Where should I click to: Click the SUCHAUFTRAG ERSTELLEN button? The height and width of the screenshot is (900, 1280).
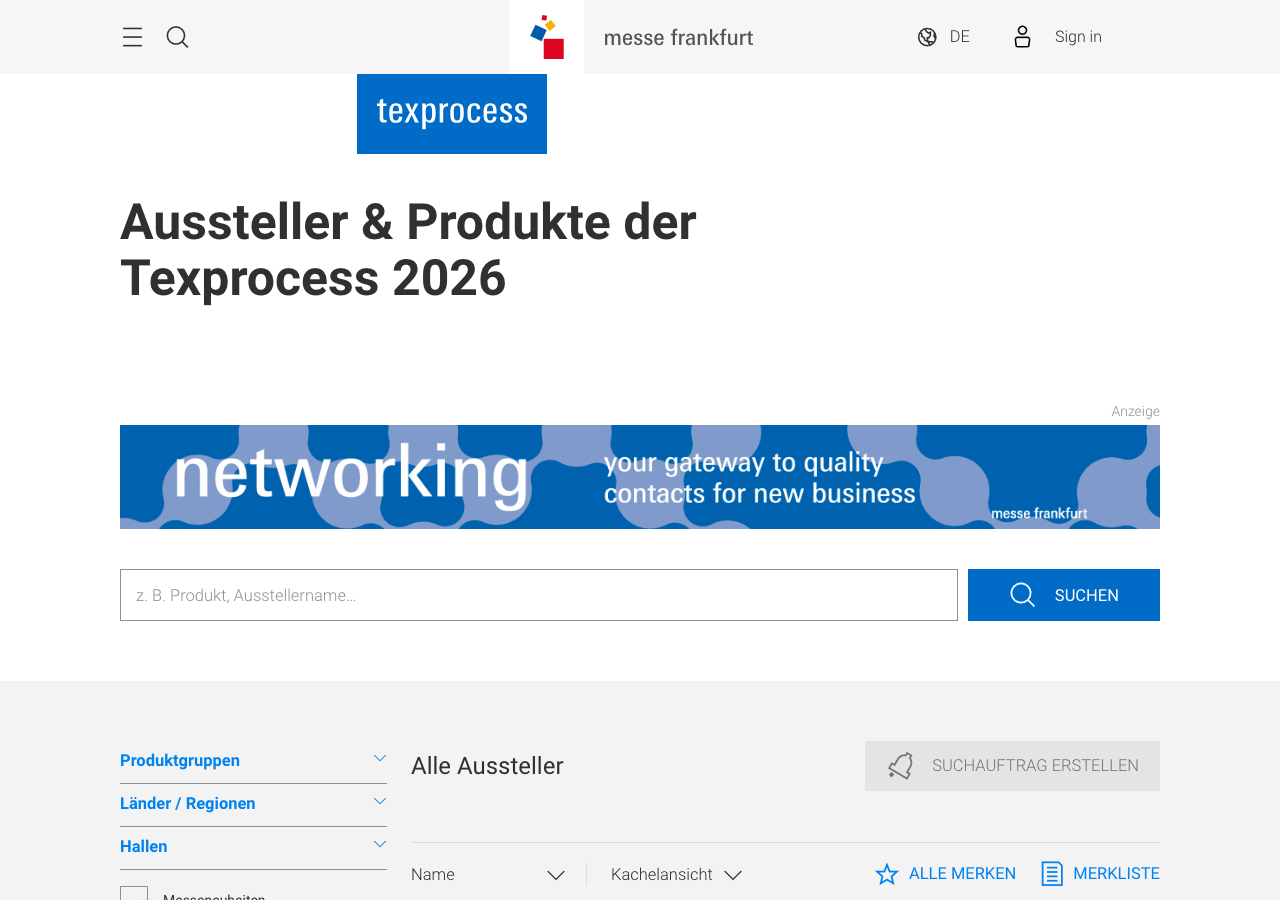point(1012,766)
